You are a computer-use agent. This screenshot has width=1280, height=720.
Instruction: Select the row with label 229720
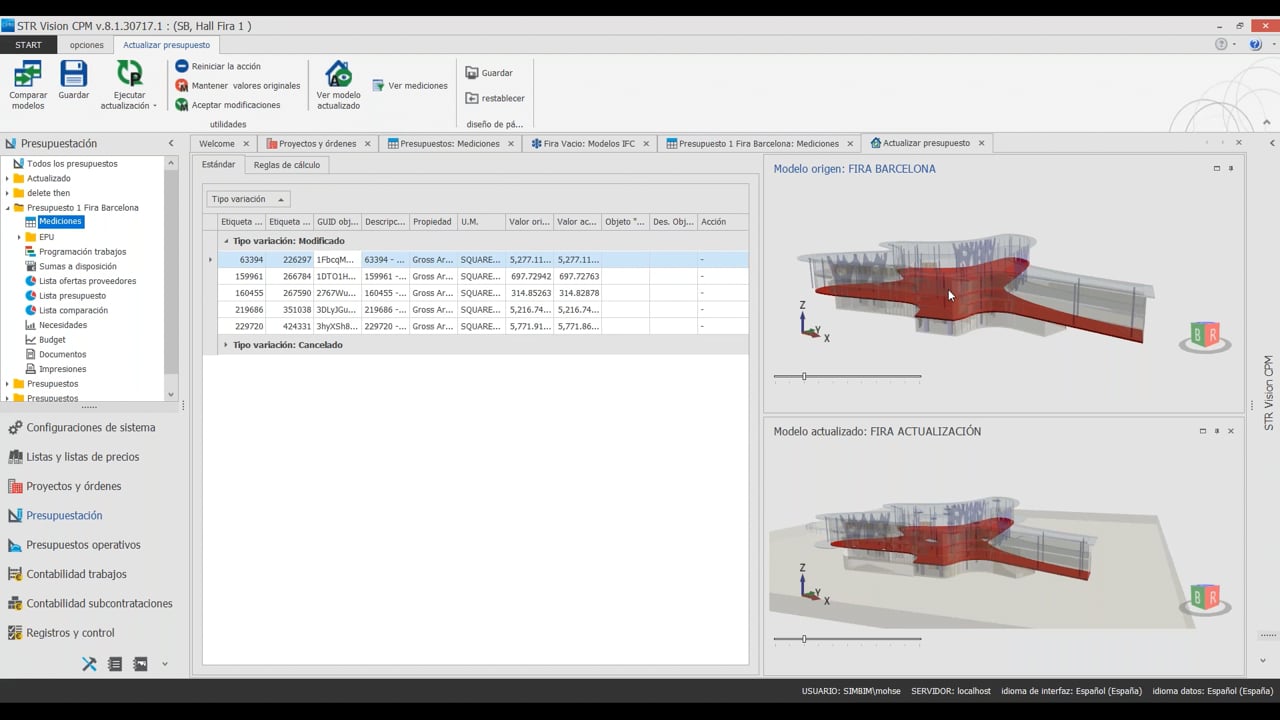click(483, 326)
